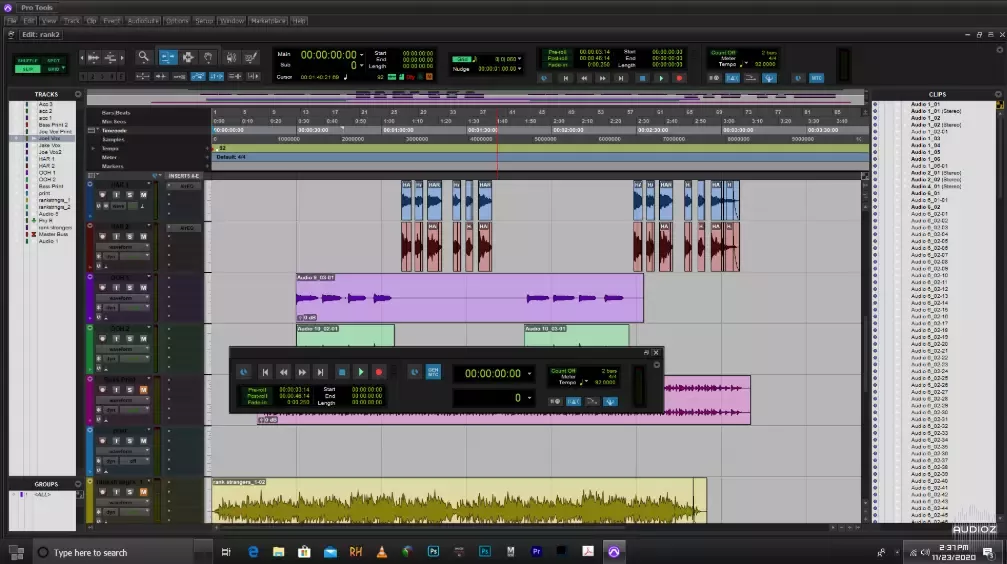The height and width of the screenshot is (564, 1007).
Task: Click Stop in the main toolbar transport
Action: coord(642,78)
